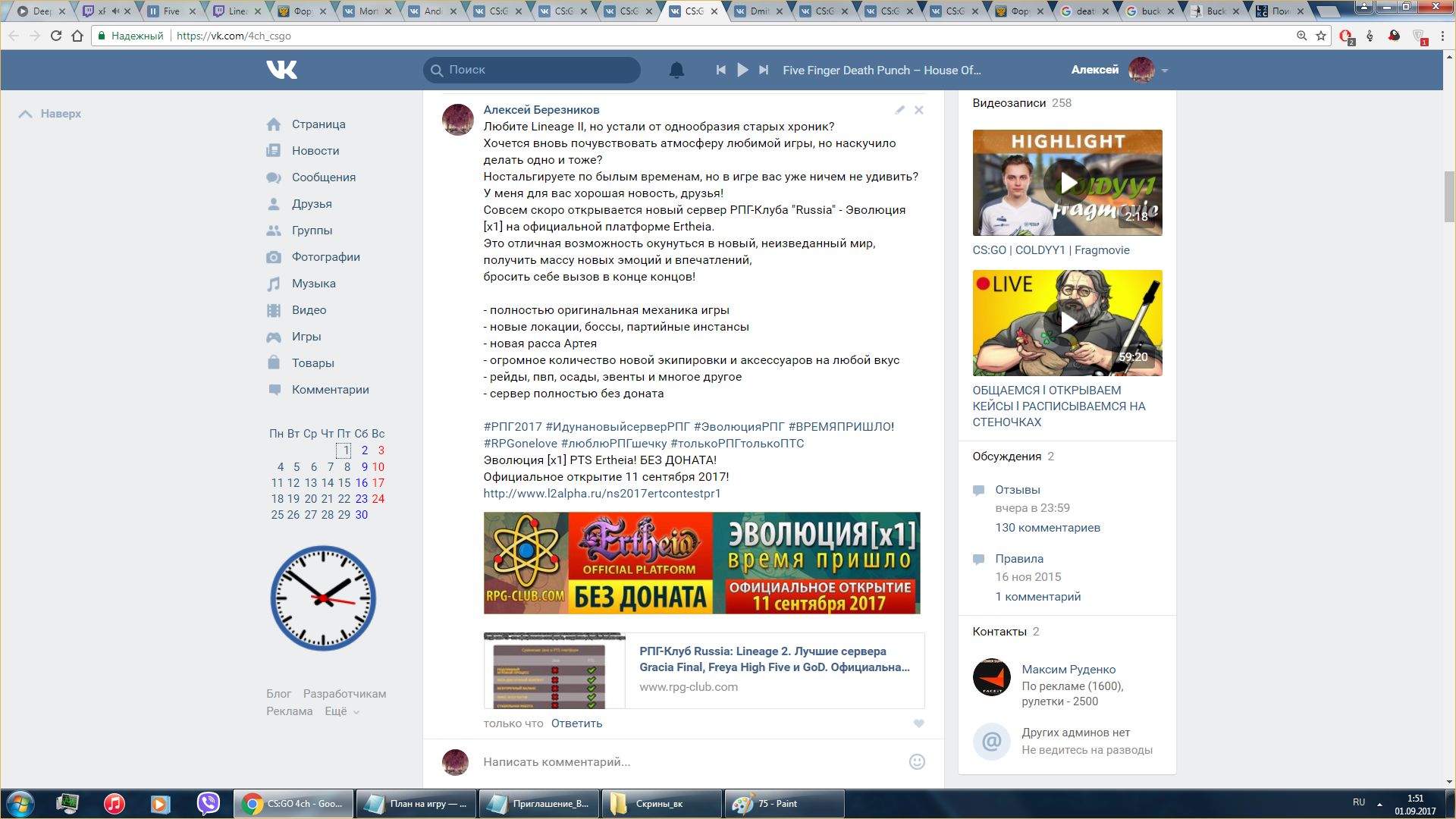Skip to previous track in header player
The height and width of the screenshot is (819, 1456).
(x=720, y=70)
